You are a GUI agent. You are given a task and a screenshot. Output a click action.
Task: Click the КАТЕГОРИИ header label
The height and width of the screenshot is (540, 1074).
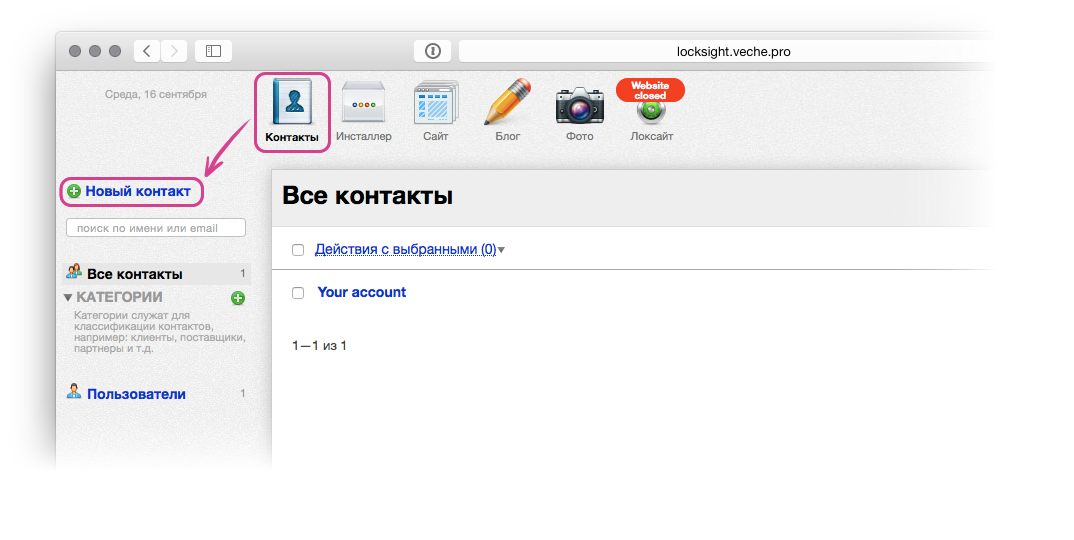click(119, 297)
